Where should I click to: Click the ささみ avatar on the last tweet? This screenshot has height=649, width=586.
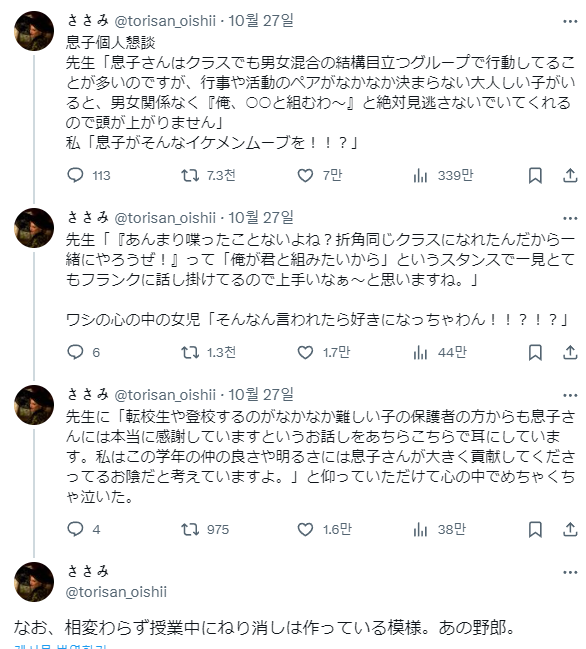[x=34, y=582]
